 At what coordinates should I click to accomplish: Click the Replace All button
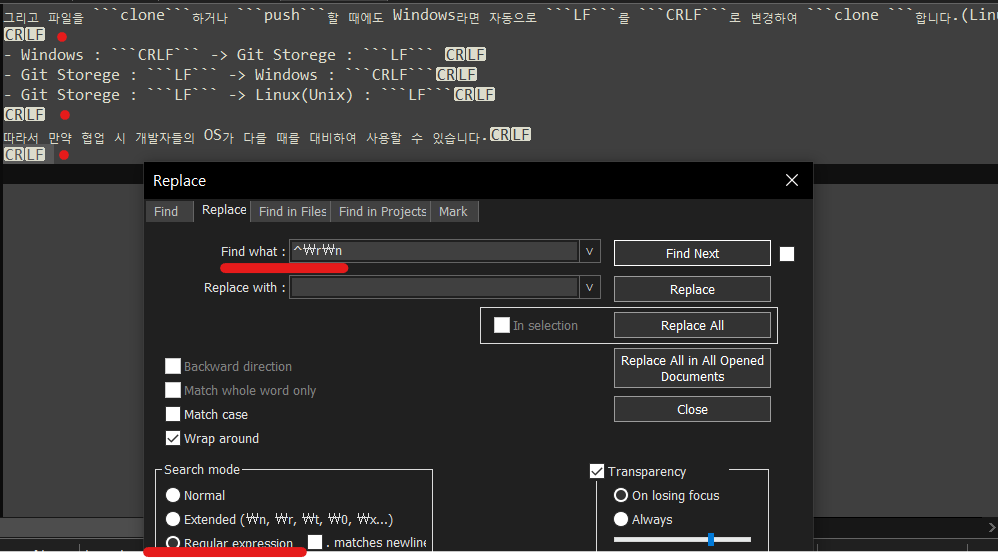[x=692, y=326]
